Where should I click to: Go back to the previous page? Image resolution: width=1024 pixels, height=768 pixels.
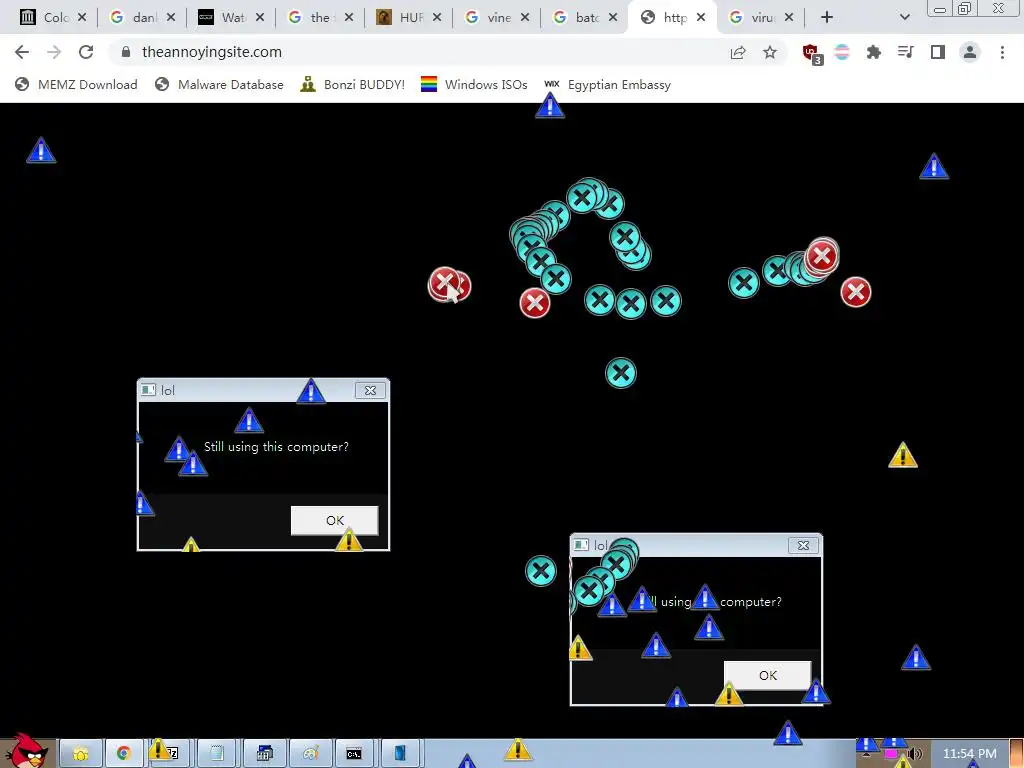(22, 52)
